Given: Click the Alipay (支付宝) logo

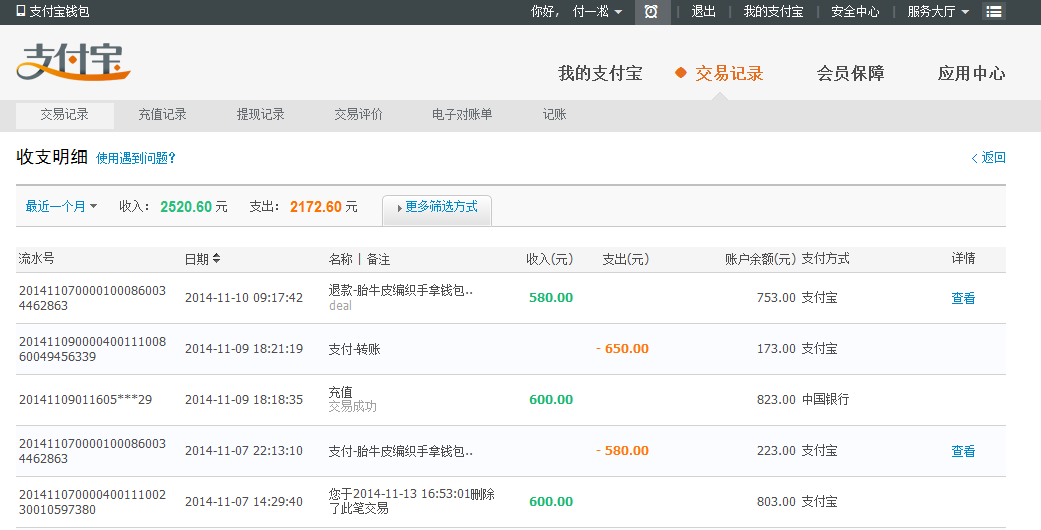Looking at the screenshot, I should (x=73, y=62).
